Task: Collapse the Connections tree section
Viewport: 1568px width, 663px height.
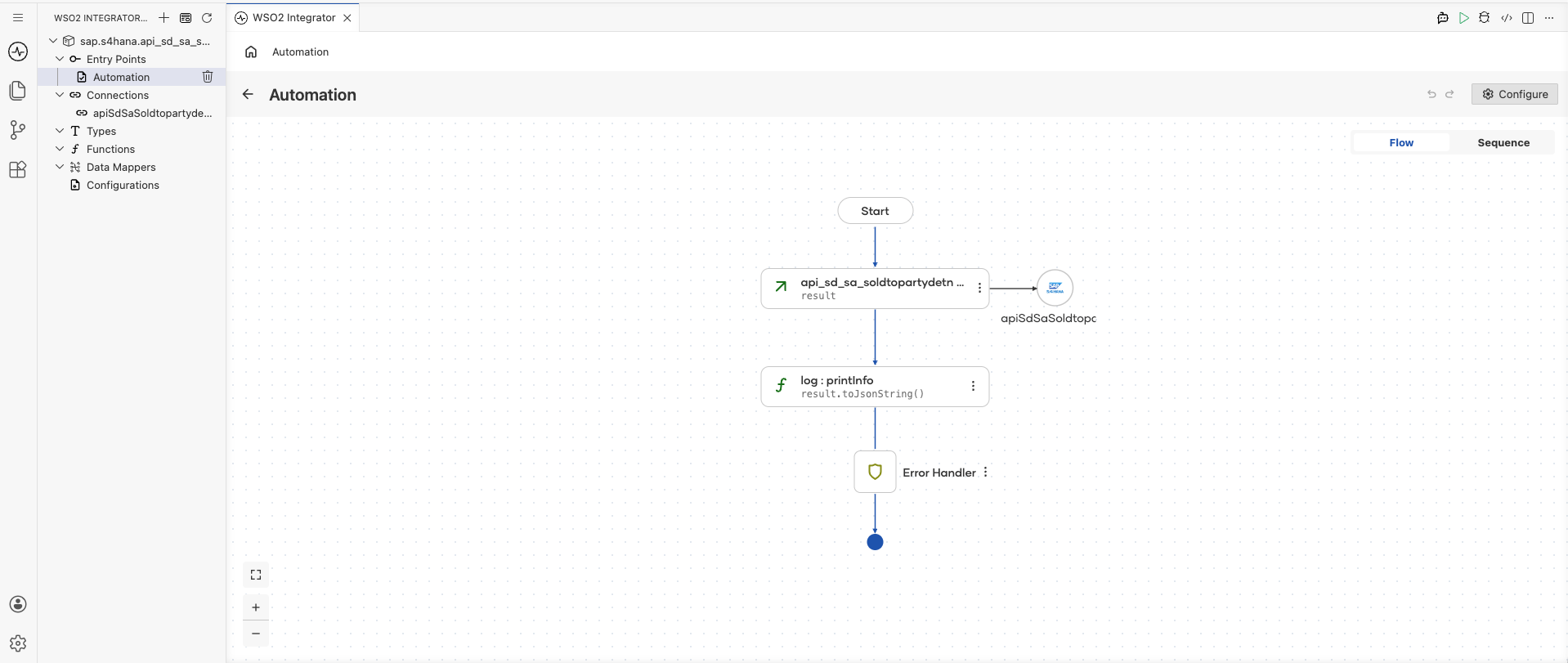Action: point(60,95)
